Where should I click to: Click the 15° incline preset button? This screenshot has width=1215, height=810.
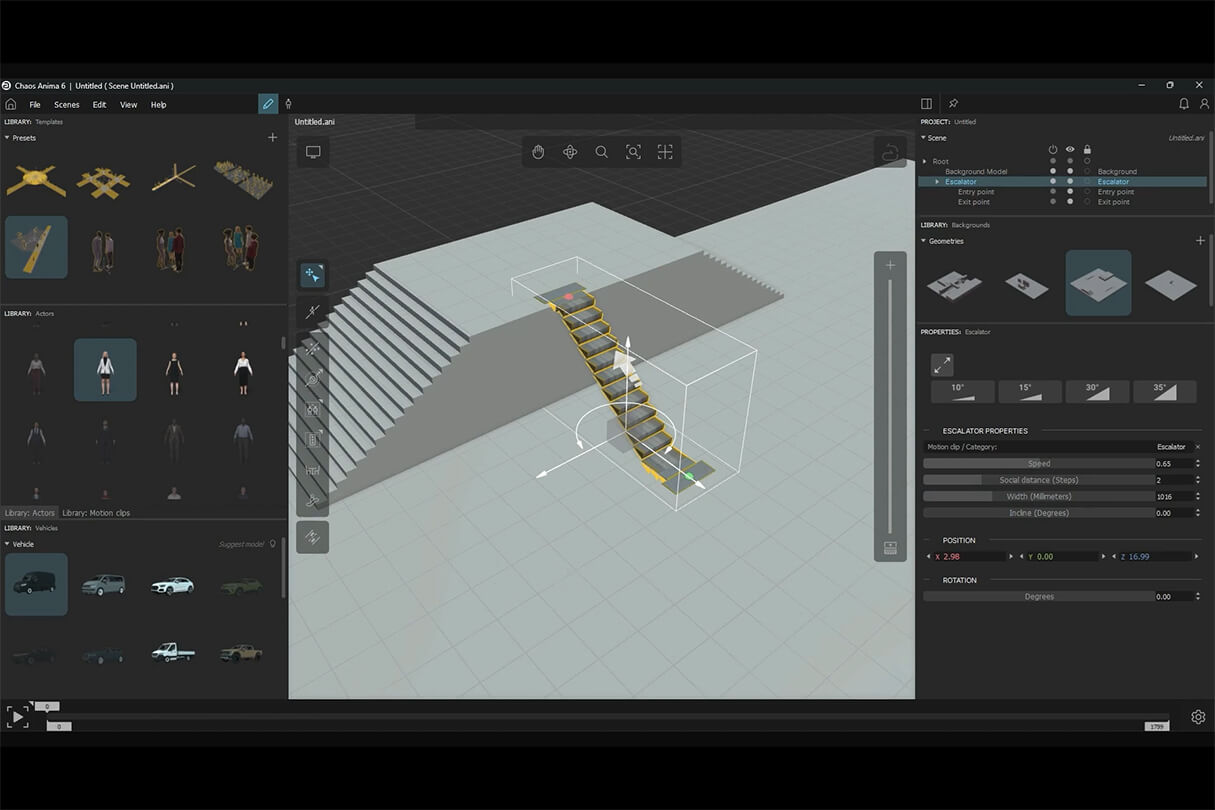tap(1030, 392)
